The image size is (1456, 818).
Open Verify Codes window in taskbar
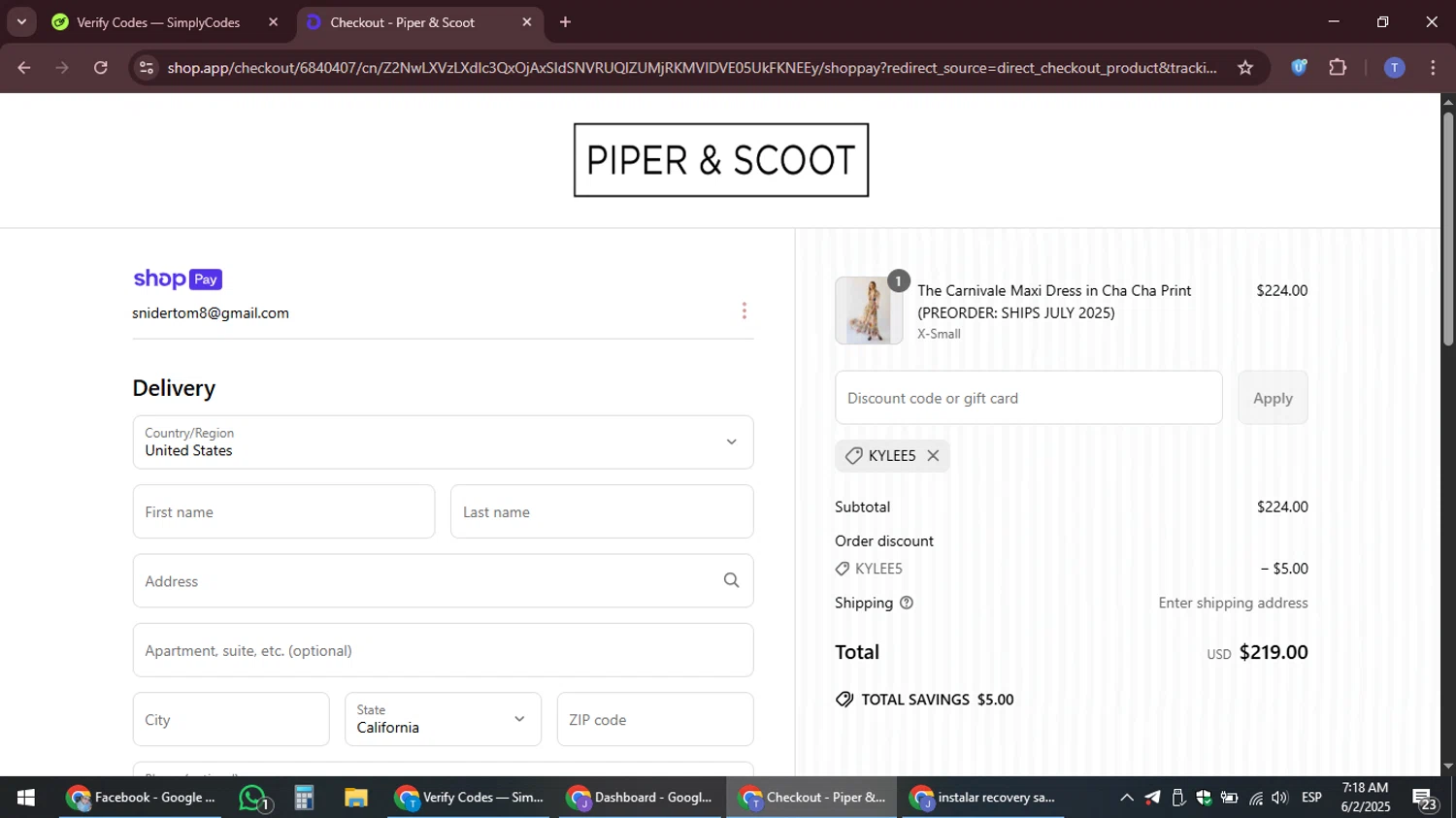[471, 798]
